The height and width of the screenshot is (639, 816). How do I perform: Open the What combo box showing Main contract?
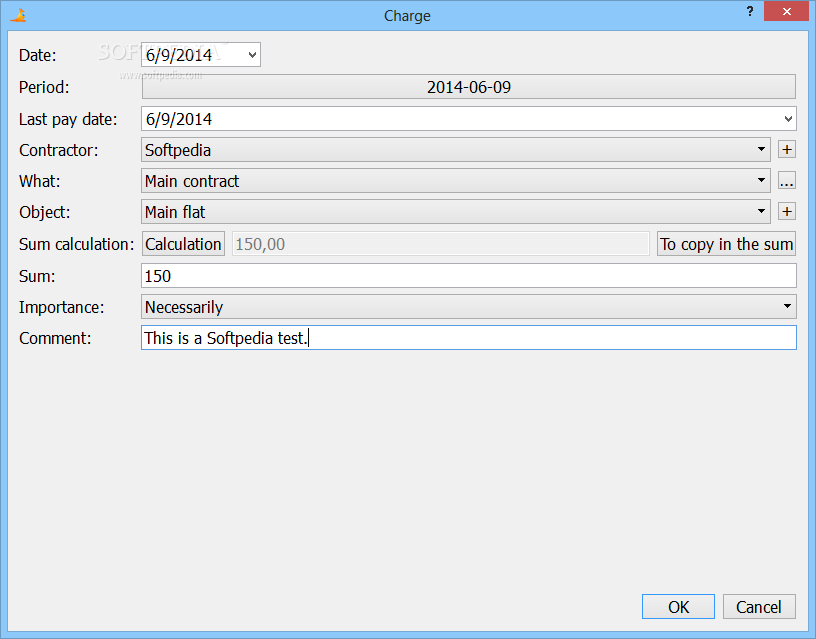[x=456, y=181]
